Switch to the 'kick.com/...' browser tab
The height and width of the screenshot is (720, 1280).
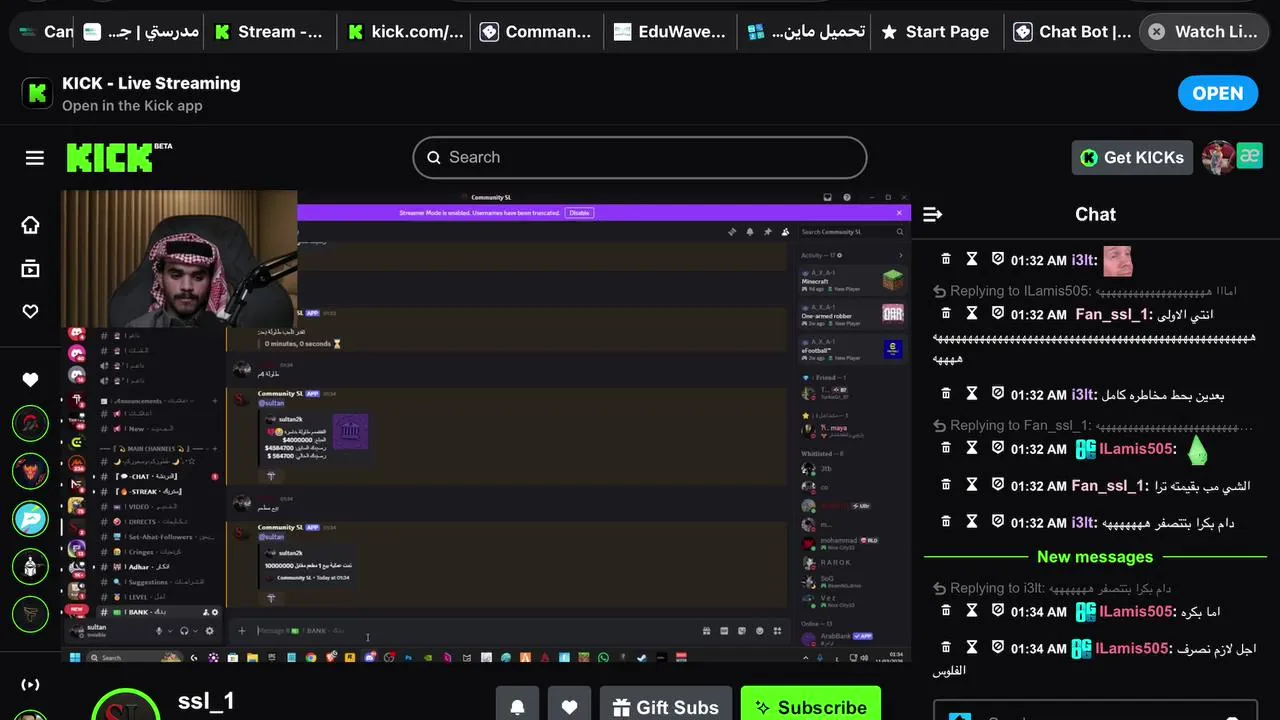(405, 32)
